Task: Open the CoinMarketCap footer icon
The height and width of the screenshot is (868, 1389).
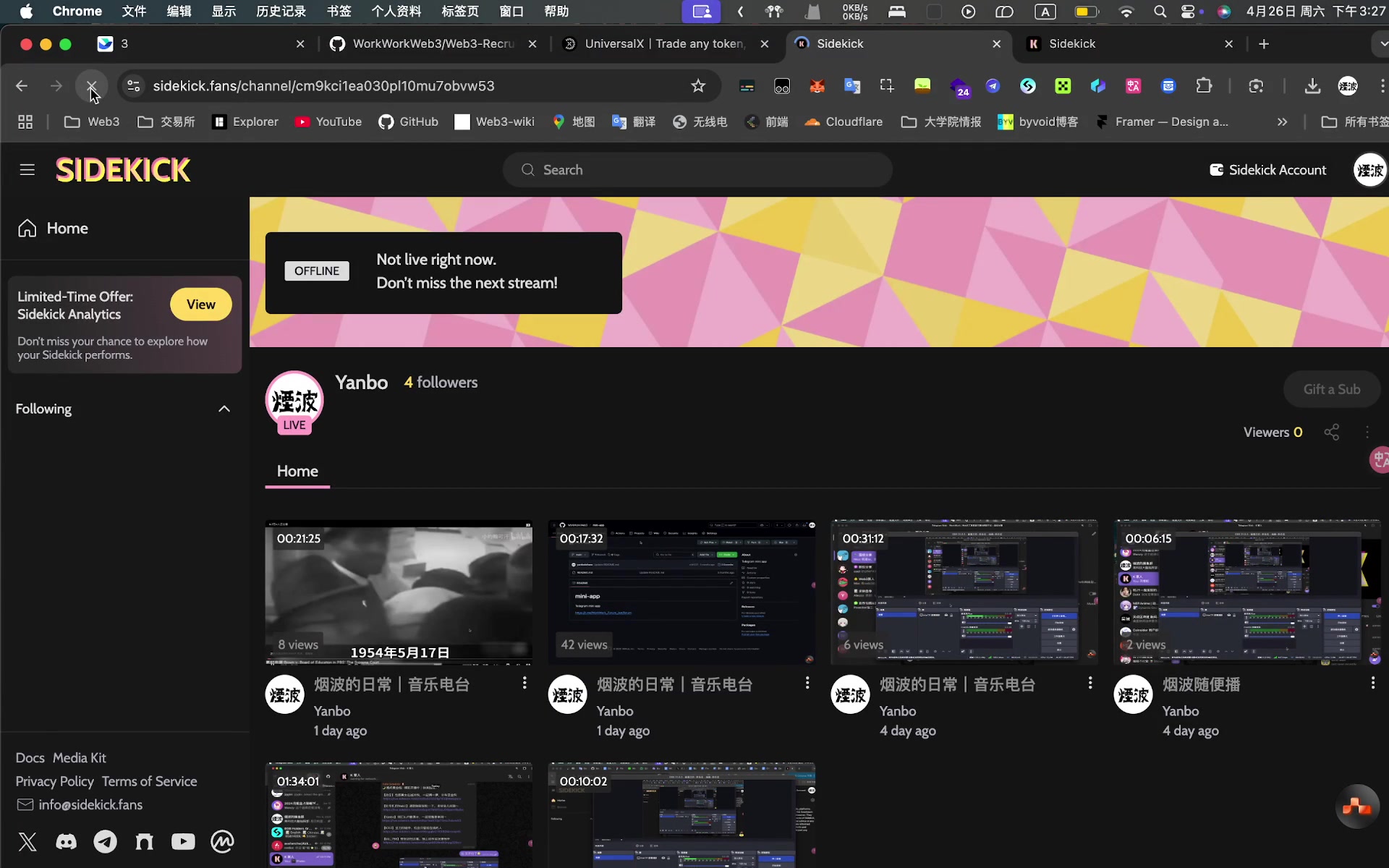Action: point(222,841)
